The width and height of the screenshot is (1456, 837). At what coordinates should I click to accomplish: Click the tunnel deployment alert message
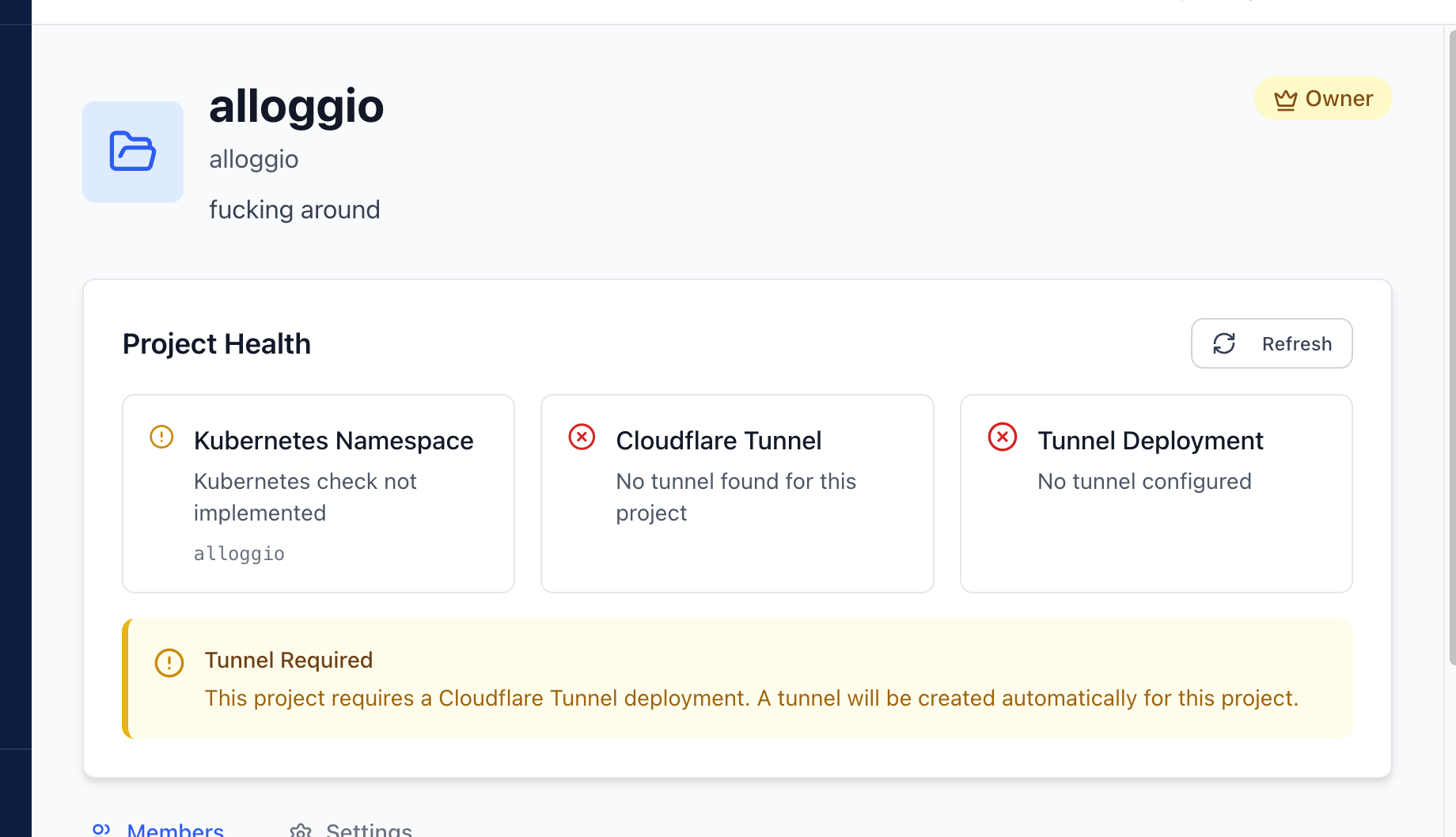(x=752, y=698)
